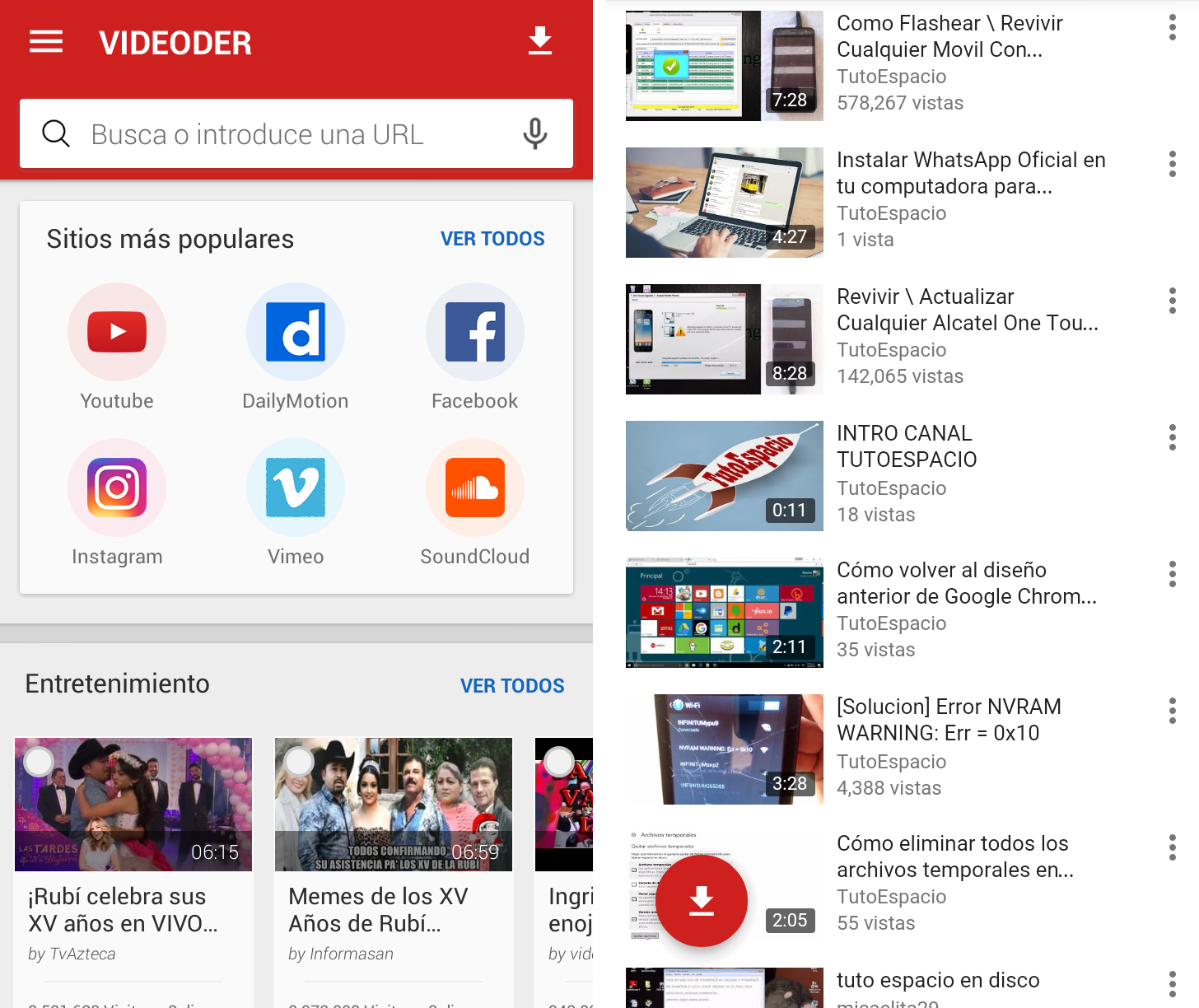The image size is (1199, 1008).
Task: Click the 'Youtube' label under the icon
Action: (x=117, y=401)
